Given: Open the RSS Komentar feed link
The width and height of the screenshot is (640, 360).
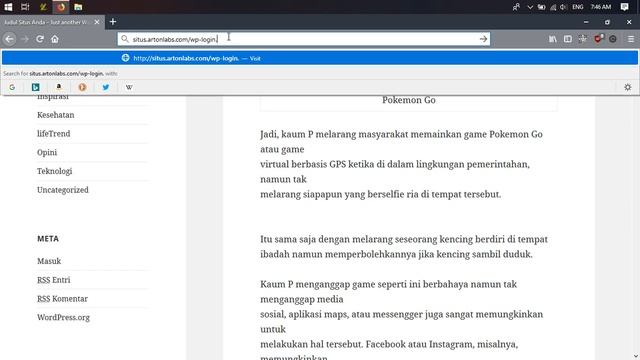Looking at the screenshot, I should pyautogui.click(x=62, y=299).
